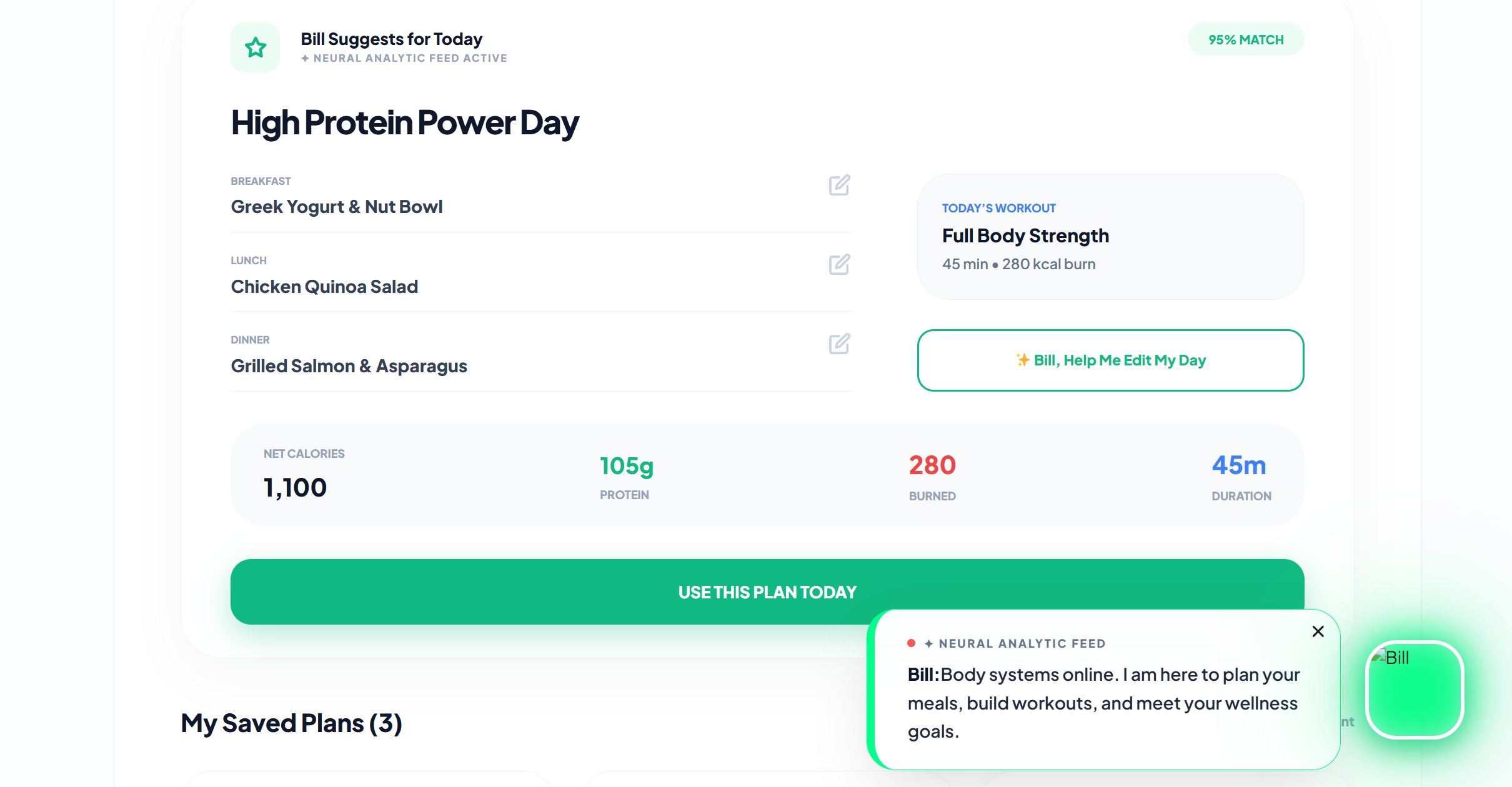Choose the Grilled Salmon & Asparagus meal

349,366
